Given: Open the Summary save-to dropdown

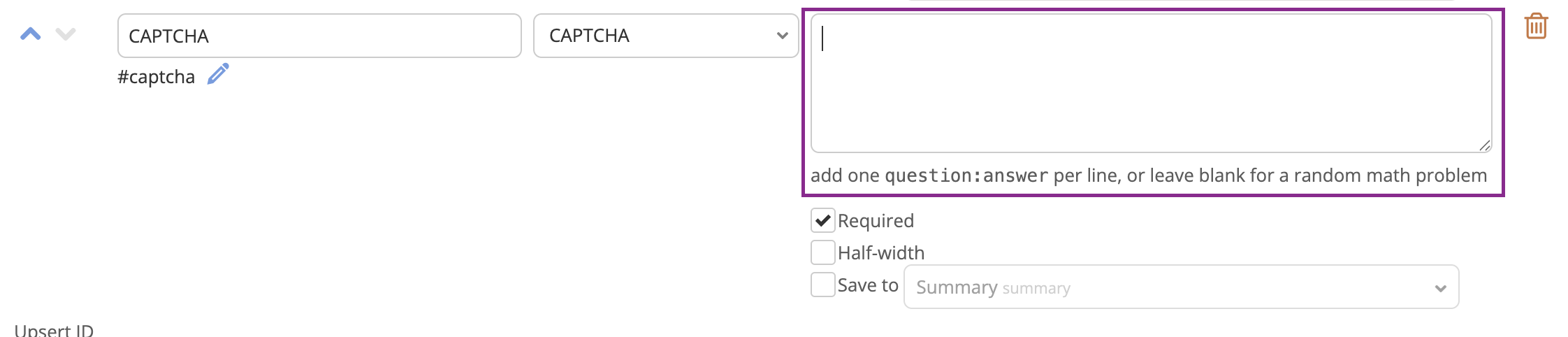Looking at the screenshot, I should (1182, 287).
